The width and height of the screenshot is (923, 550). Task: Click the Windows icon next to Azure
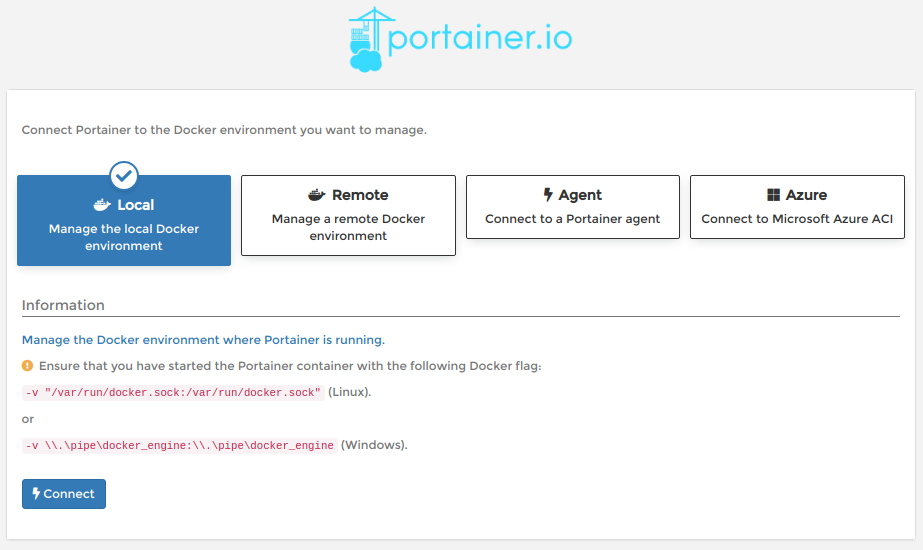coord(773,195)
